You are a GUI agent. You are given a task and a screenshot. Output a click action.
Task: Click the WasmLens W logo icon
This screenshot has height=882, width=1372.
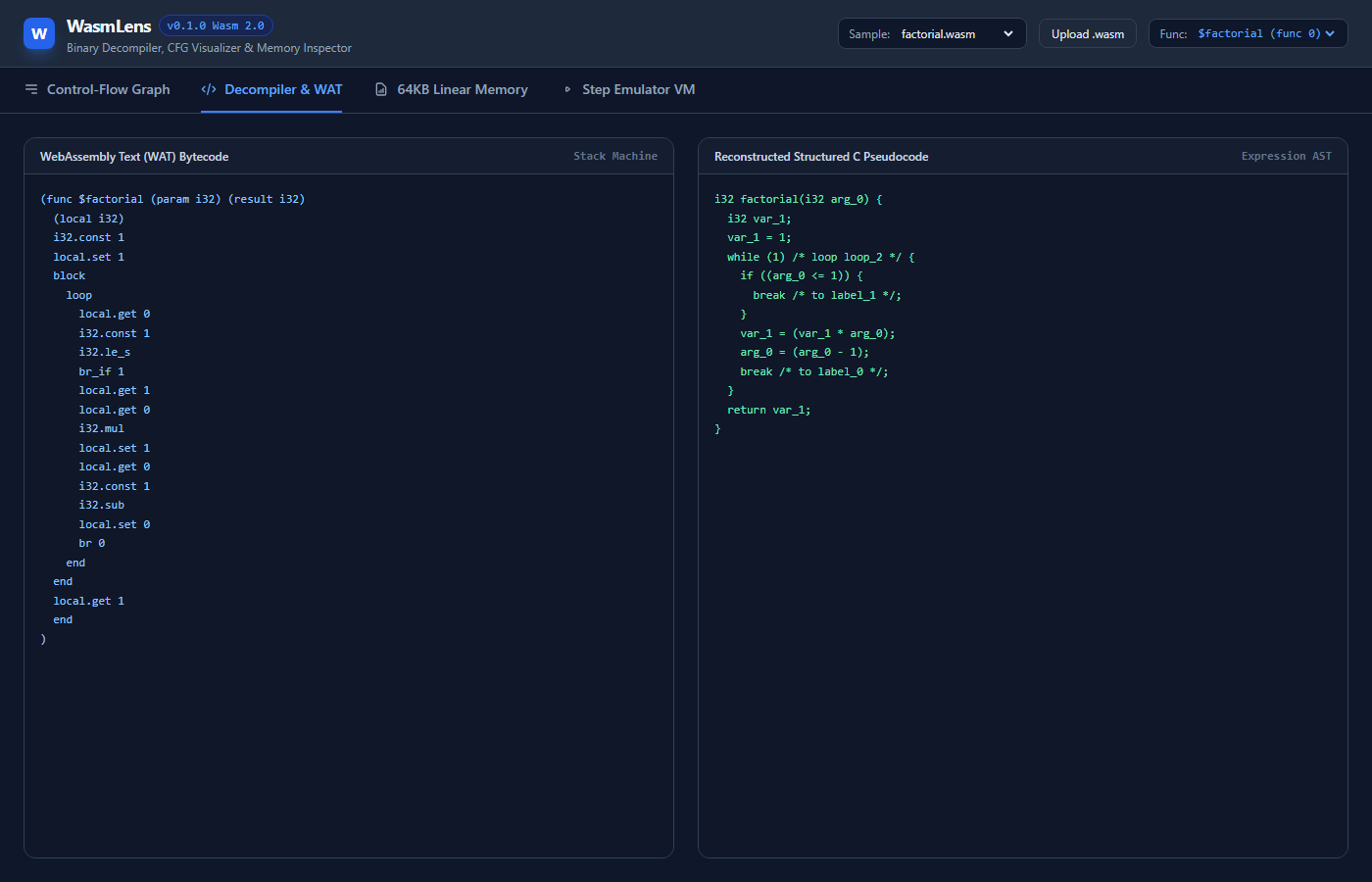click(39, 33)
